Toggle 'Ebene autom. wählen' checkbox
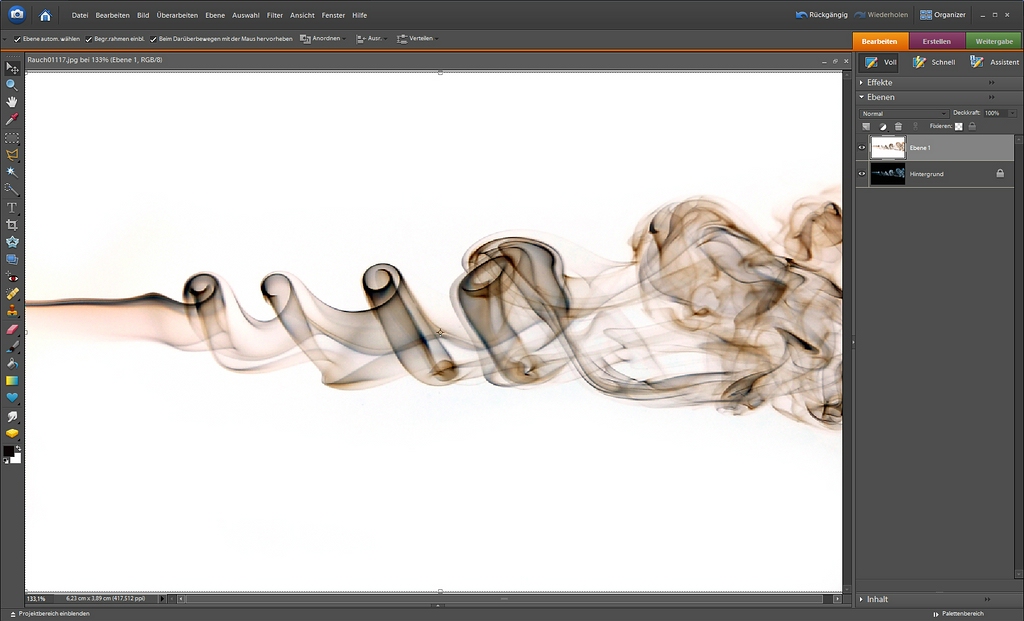The image size is (1024, 621). click(18, 39)
